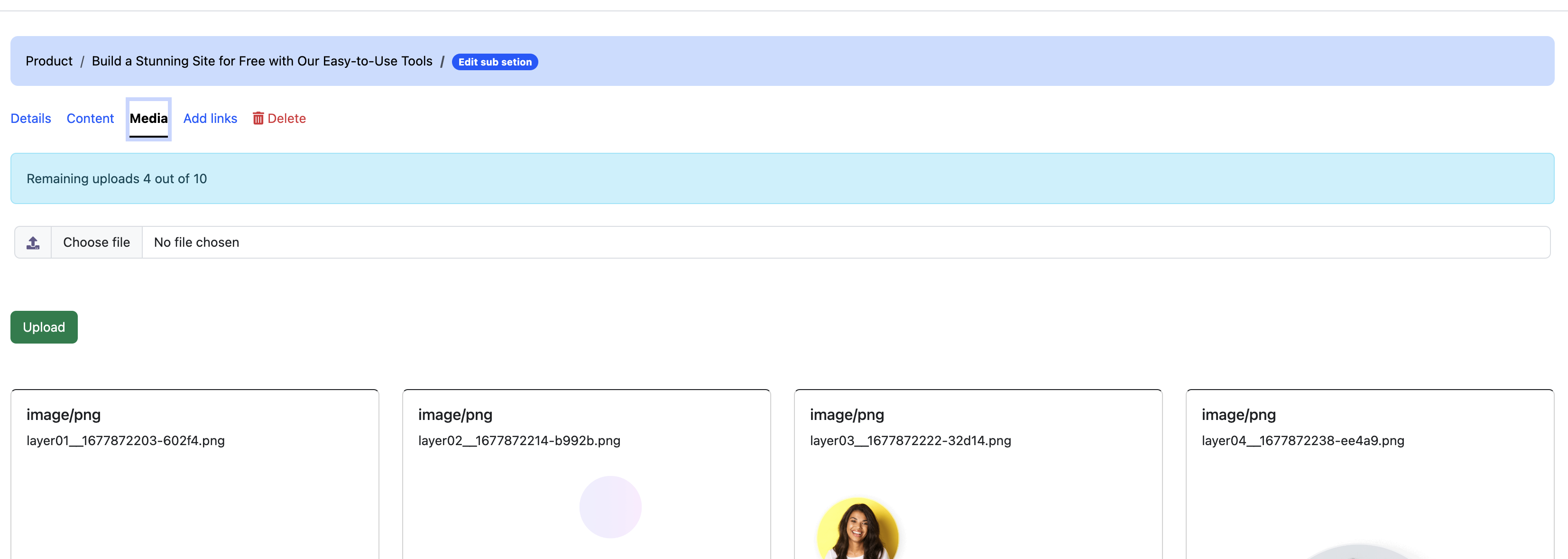Open the Build a Stunning Site breadcrumb

pos(262,61)
